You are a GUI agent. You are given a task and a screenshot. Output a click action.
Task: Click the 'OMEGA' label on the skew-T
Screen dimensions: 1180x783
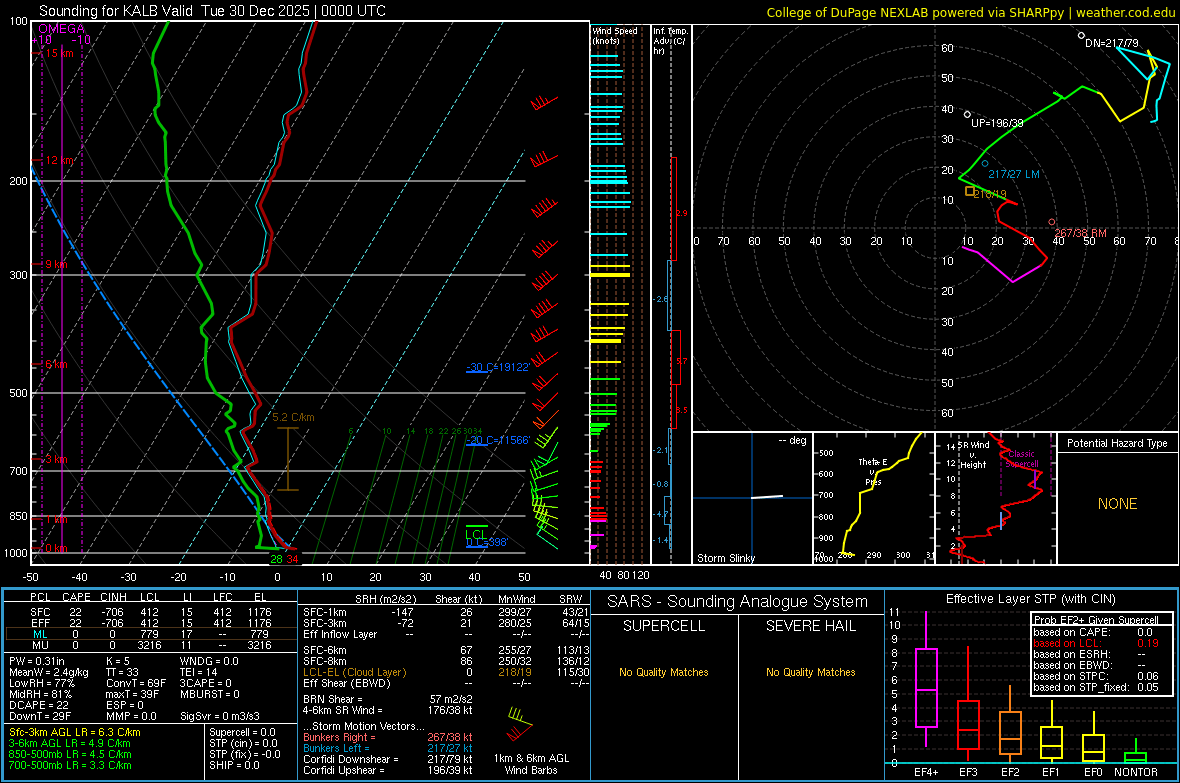[61, 29]
